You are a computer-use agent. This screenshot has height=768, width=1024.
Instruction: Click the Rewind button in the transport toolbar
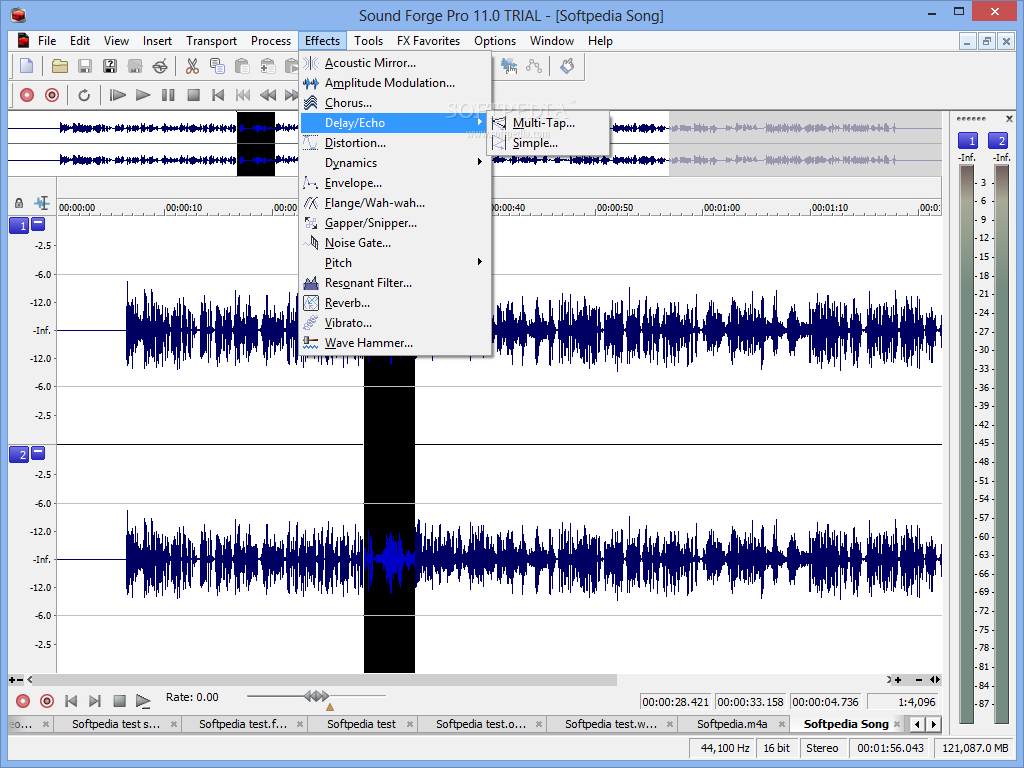268,95
